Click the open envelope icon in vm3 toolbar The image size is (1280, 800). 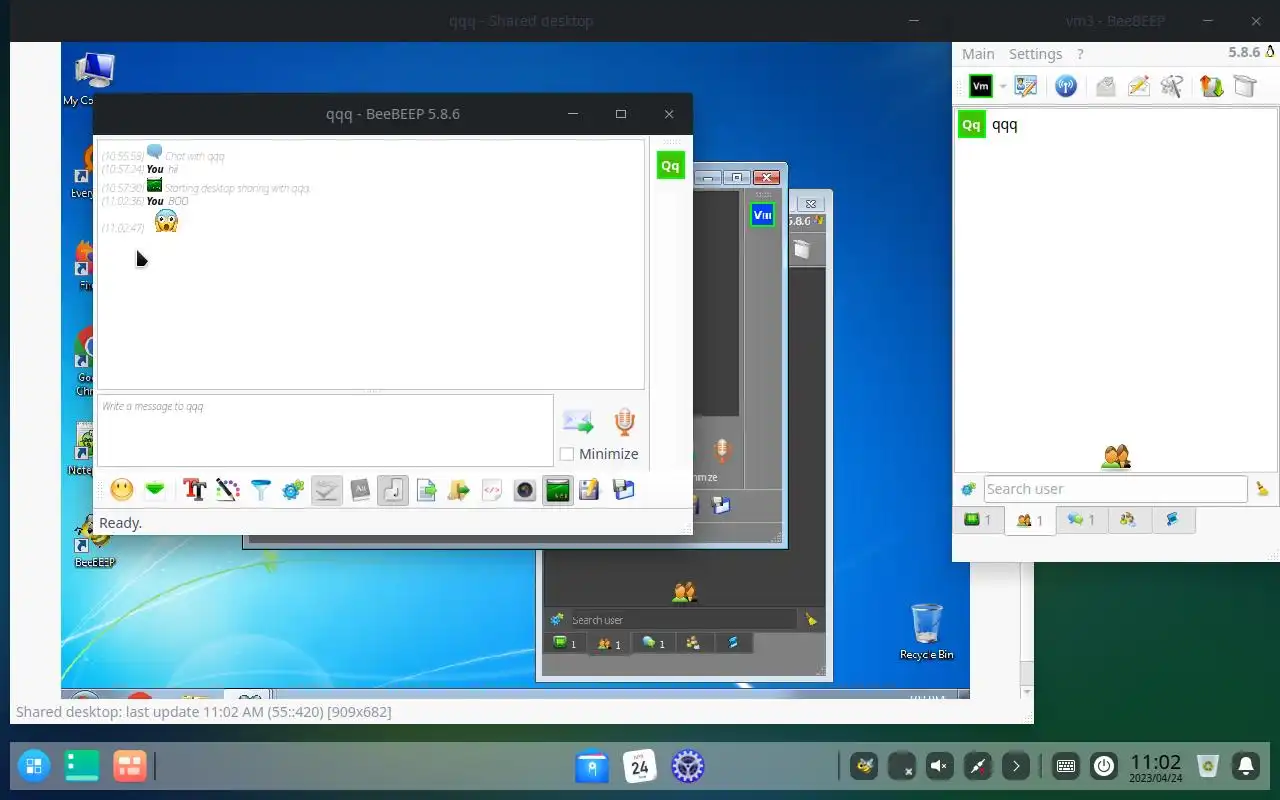(x=1105, y=87)
